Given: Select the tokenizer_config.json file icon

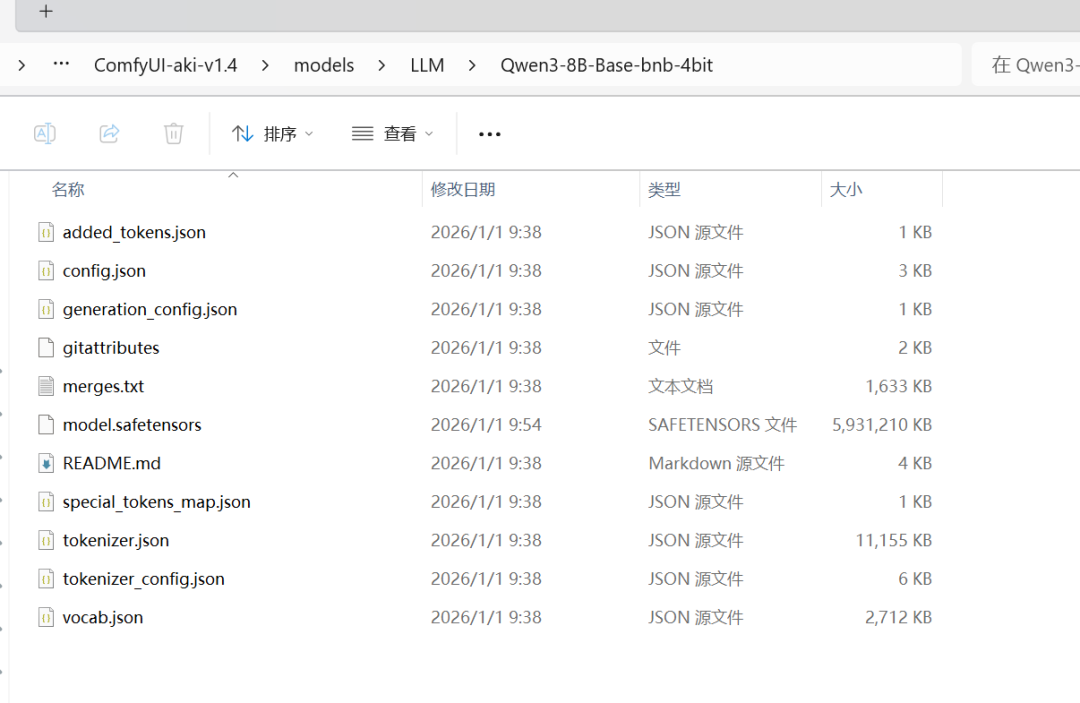Looking at the screenshot, I should click(46, 579).
